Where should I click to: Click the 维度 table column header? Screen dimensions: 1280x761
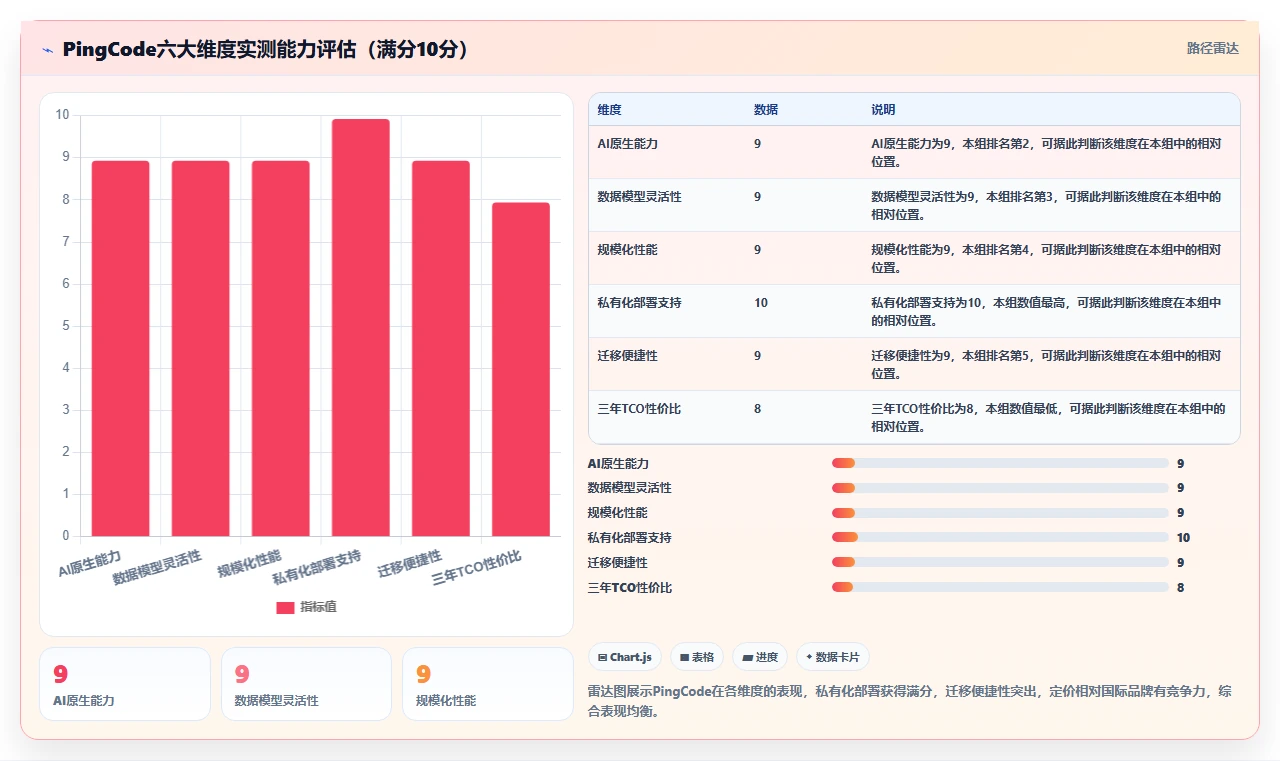[x=609, y=110]
